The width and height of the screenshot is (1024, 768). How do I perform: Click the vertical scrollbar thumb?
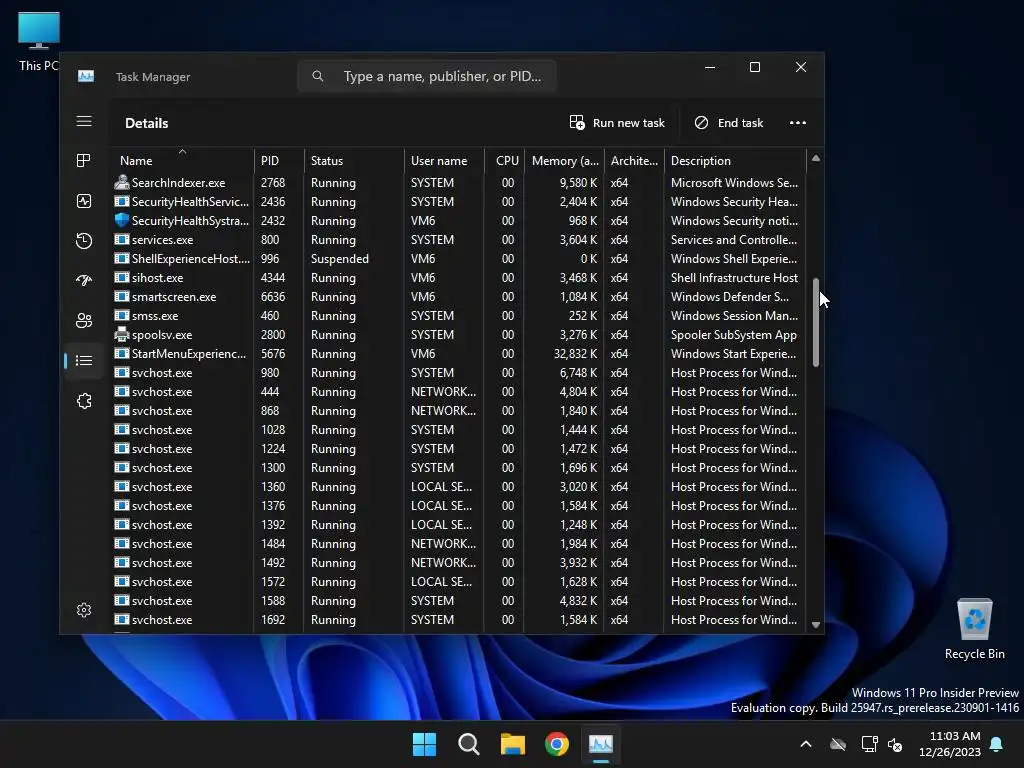coord(816,323)
